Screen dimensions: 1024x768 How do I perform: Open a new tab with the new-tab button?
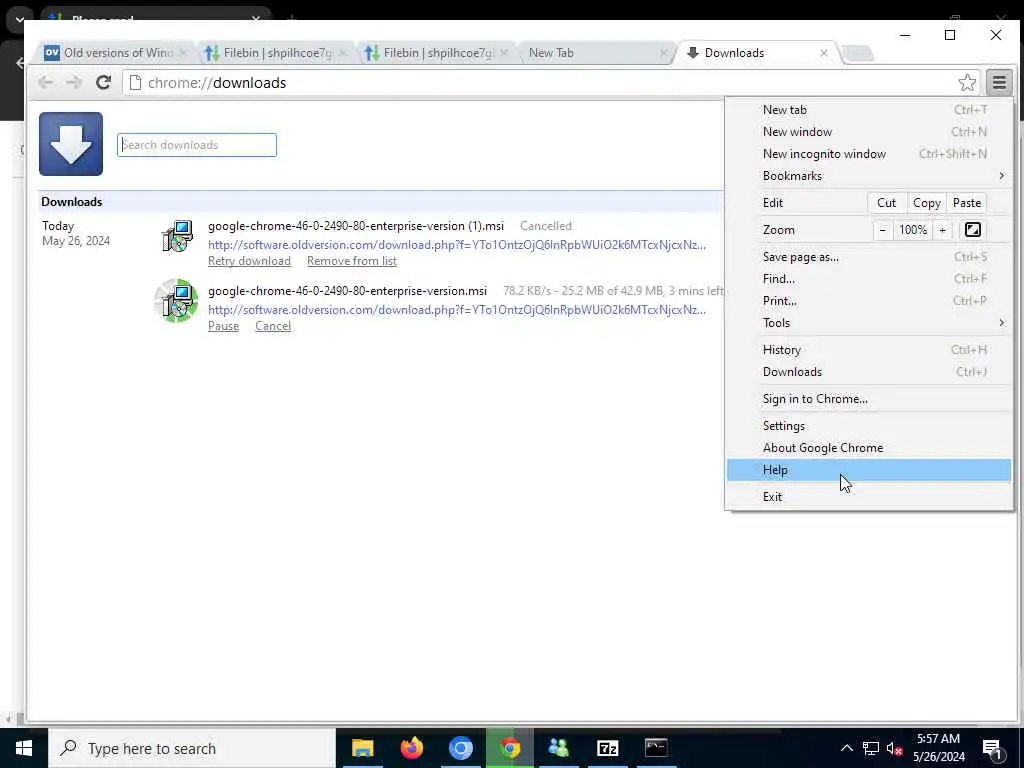coord(857,54)
